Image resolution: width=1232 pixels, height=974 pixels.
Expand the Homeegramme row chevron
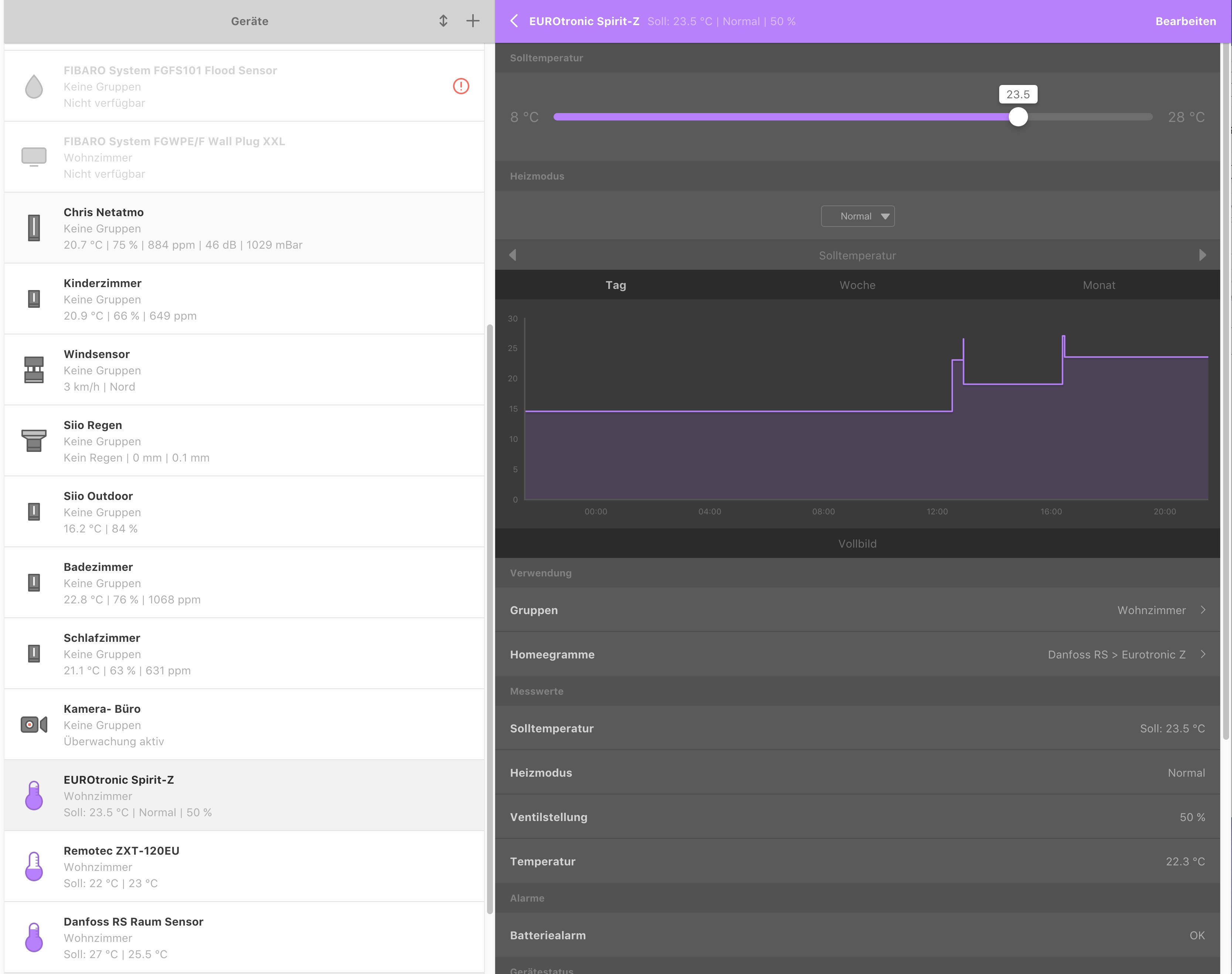click(1203, 654)
